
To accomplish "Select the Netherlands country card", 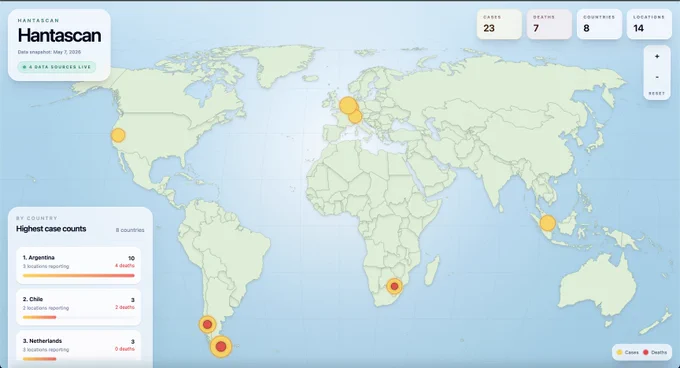I will click(x=78, y=346).
